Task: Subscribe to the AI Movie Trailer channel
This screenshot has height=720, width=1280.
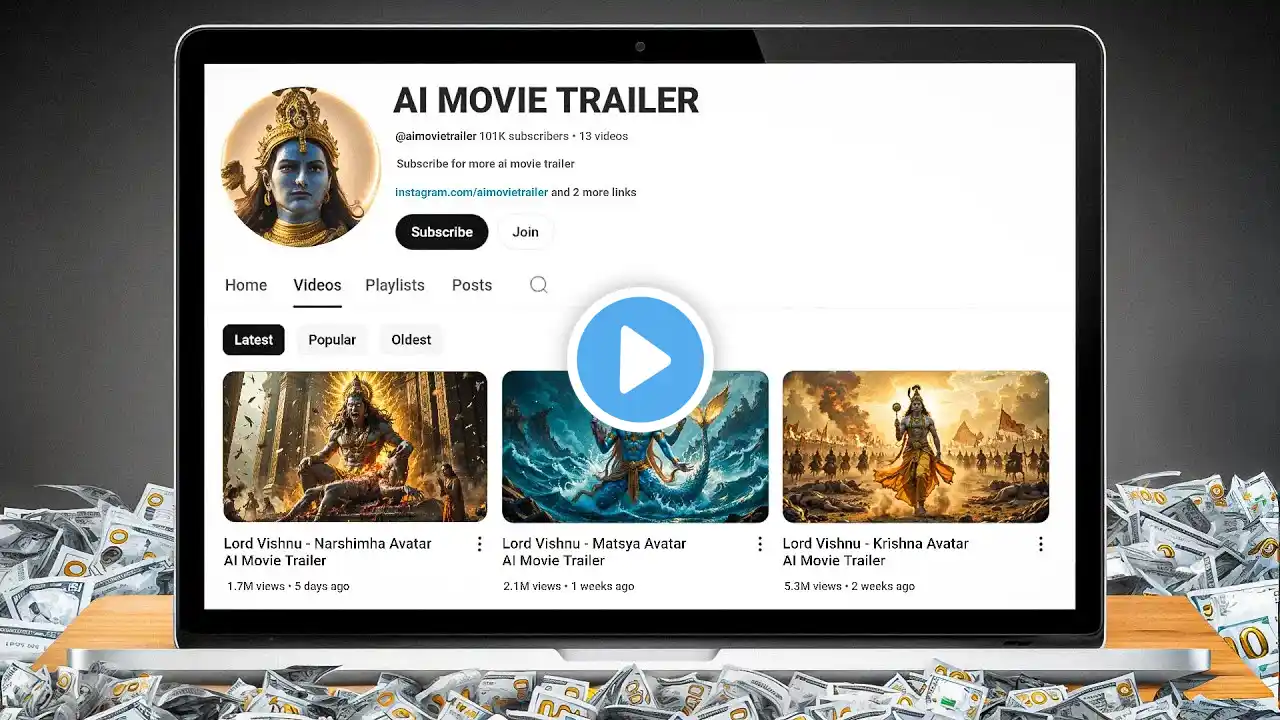Action: tap(442, 232)
